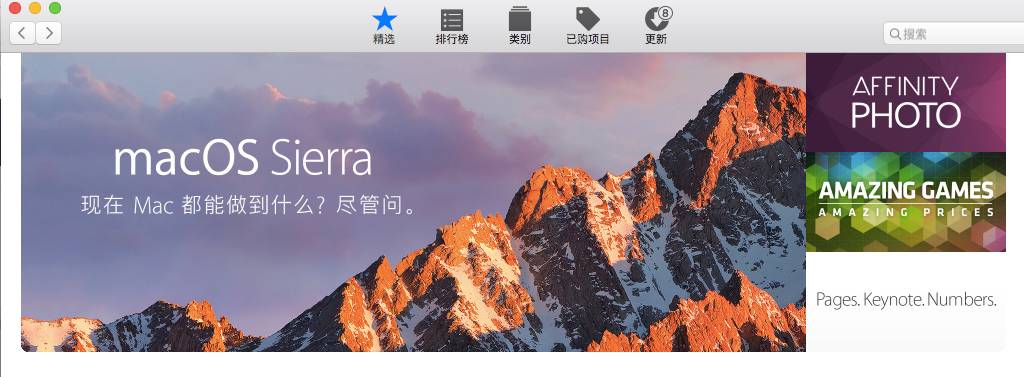The height and width of the screenshot is (377, 1024).
Task: Go forward with the right arrow button
Action: click(48, 33)
